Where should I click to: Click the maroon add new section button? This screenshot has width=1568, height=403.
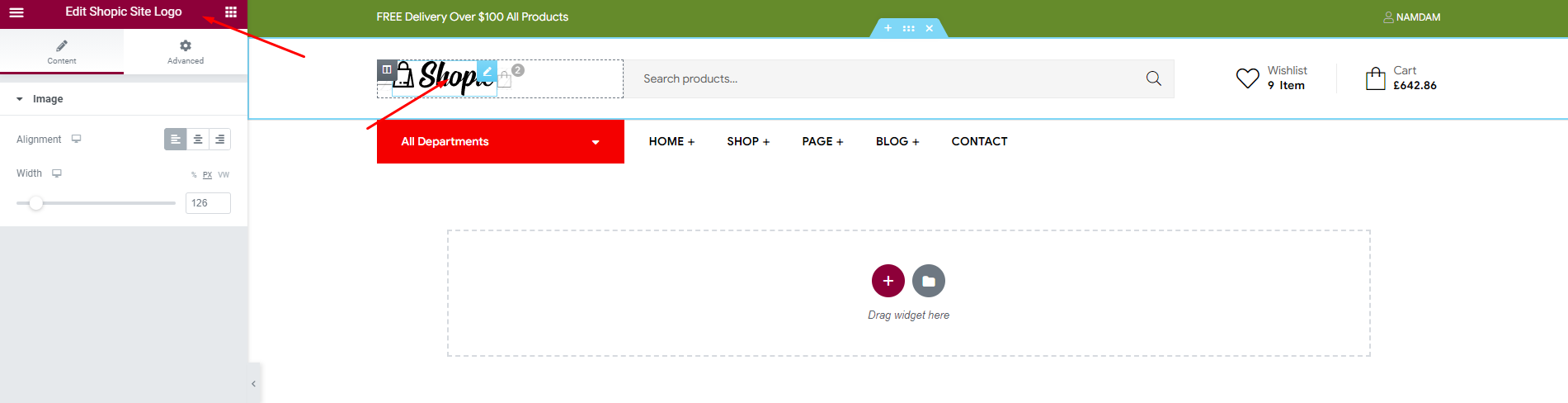pyautogui.click(x=888, y=281)
